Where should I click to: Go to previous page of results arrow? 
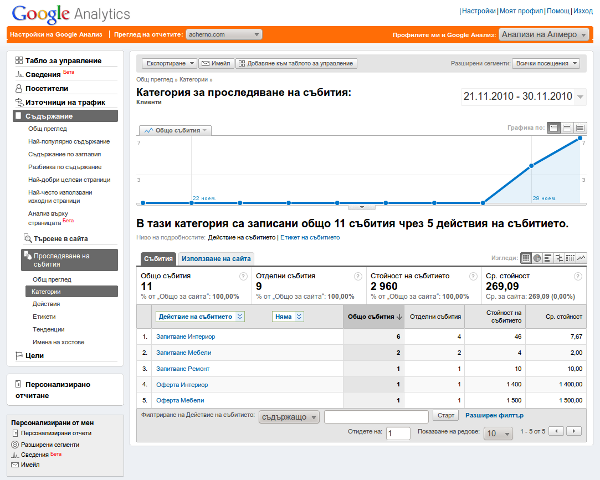pos(556,431)
